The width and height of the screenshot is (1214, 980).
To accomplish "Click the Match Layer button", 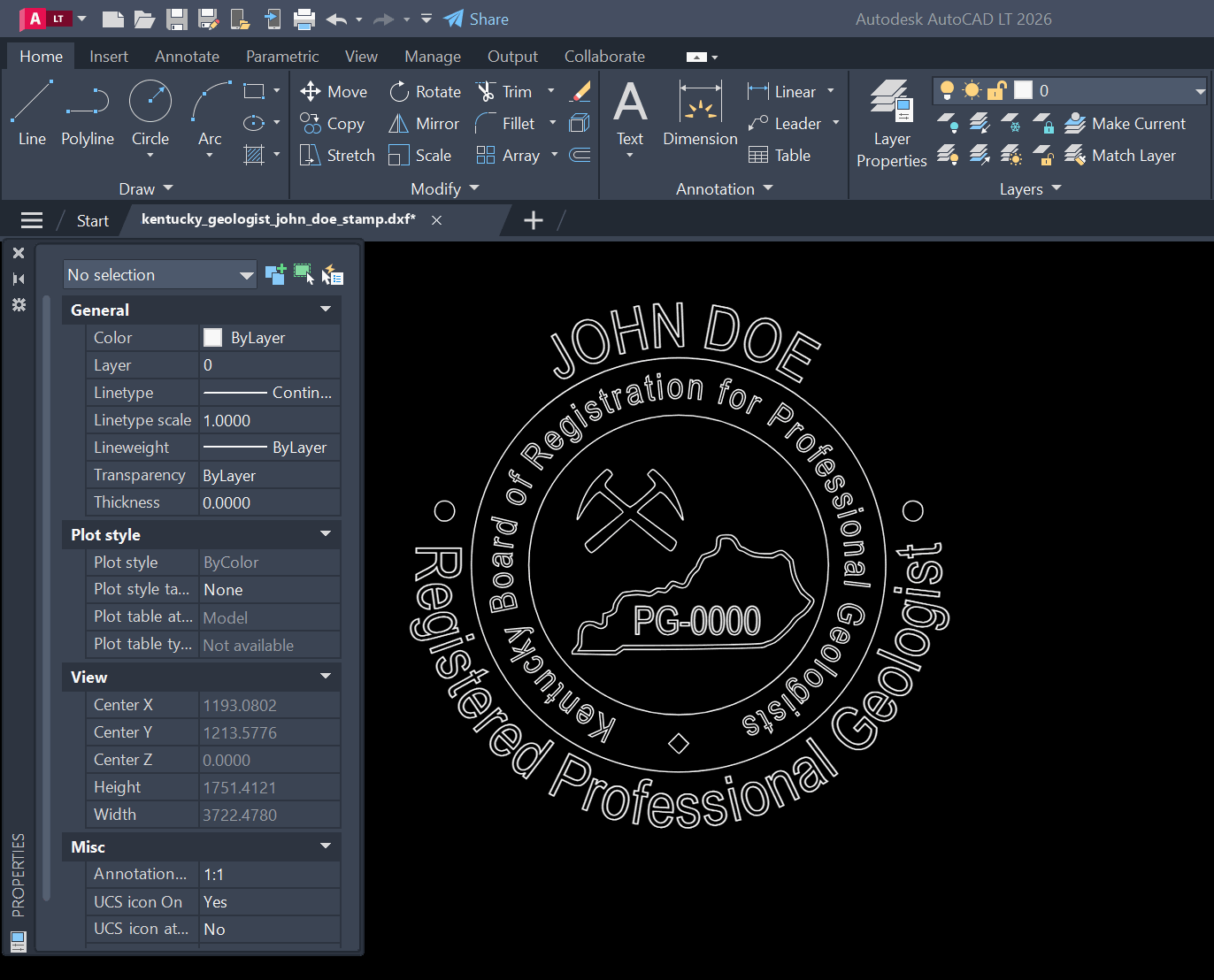I will coord(1120,156).
